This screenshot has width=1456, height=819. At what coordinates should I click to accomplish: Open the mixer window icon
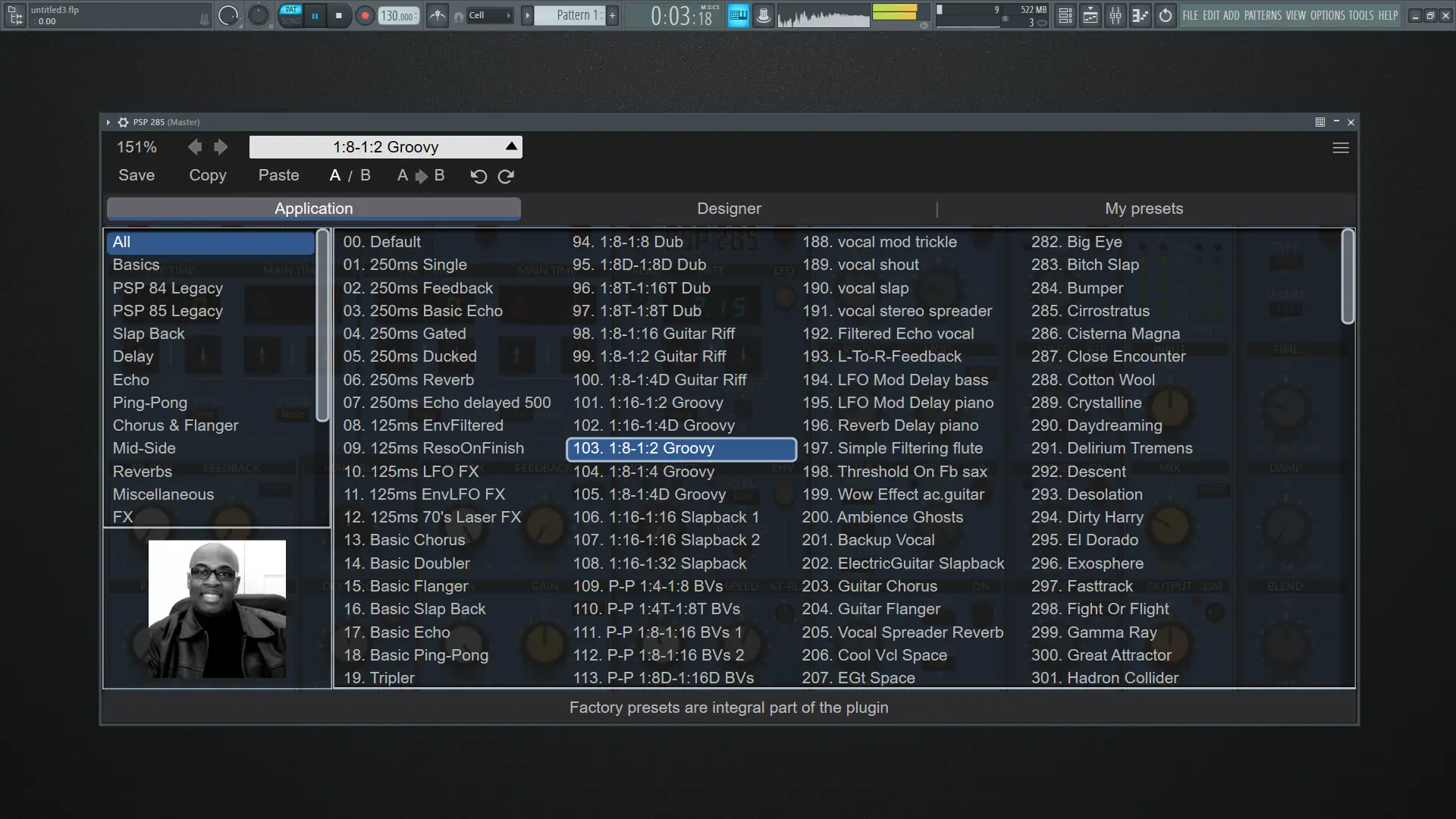coord(1116,15)
